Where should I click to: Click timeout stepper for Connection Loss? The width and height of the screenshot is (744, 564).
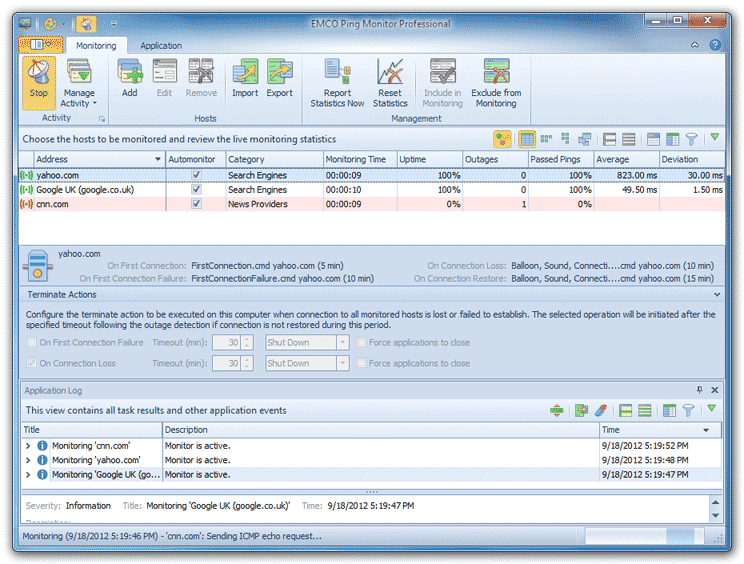coord(247,363)
